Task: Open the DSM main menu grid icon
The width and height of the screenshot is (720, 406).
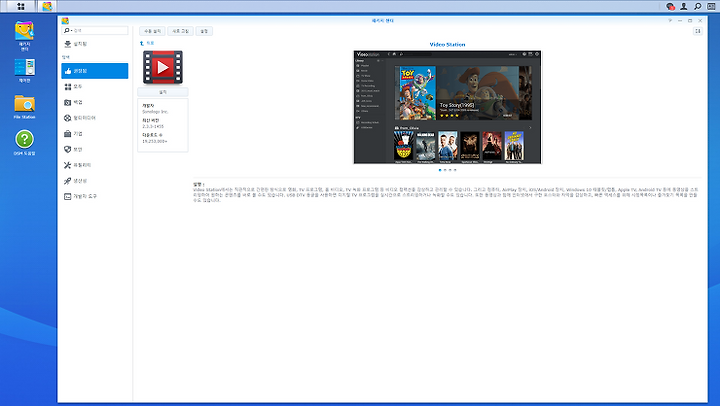Action: (x=21, y=6)
